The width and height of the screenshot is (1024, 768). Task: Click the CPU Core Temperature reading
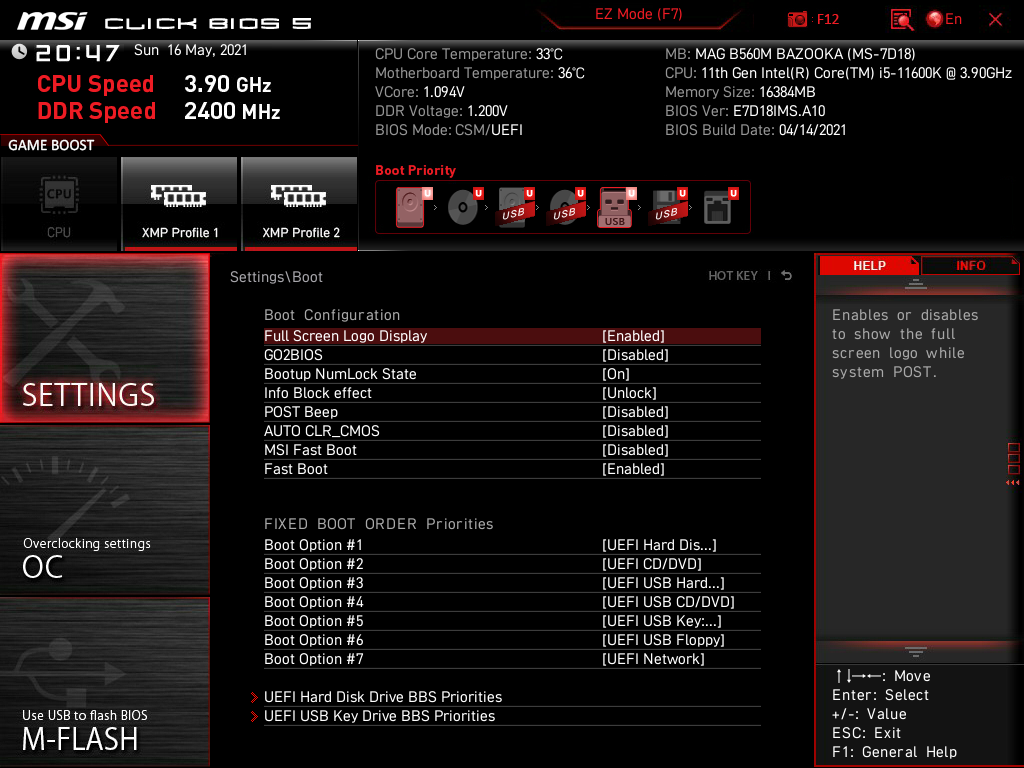click(469, 54)
